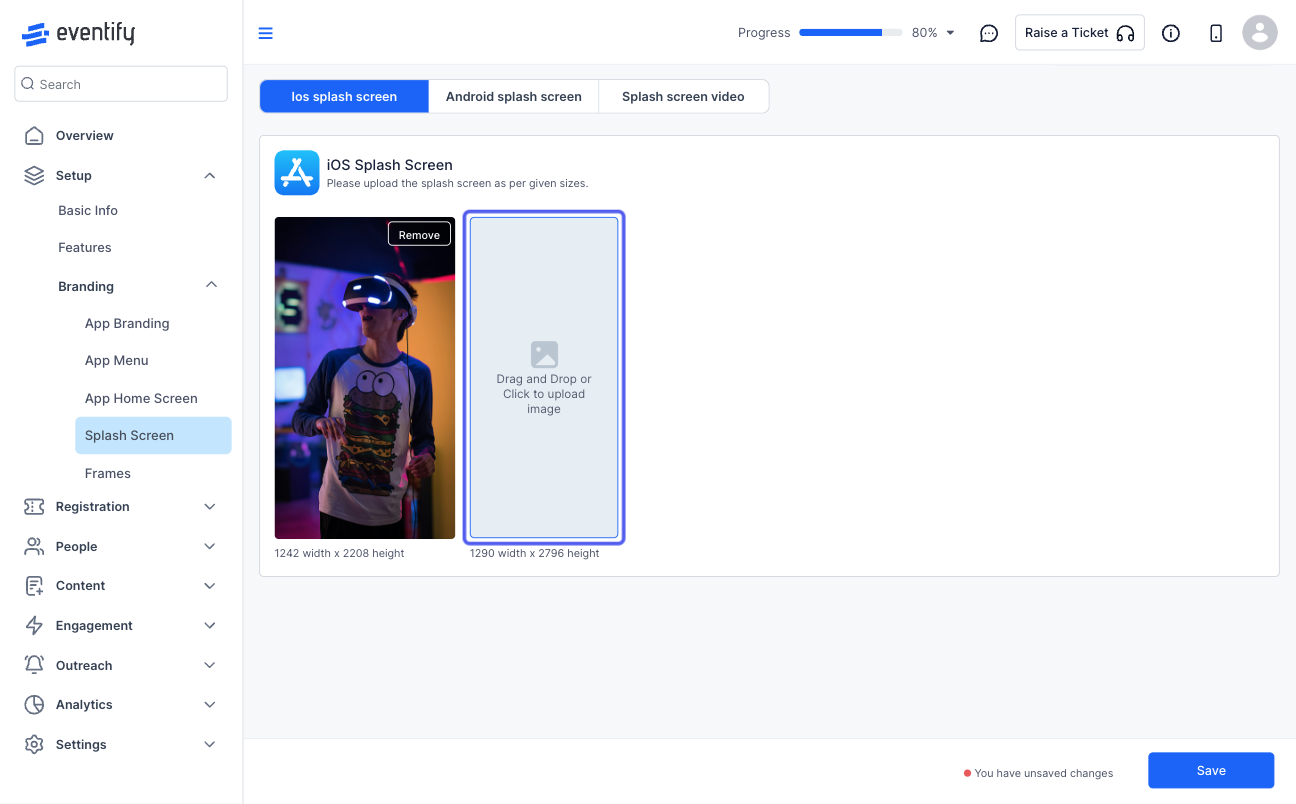Click the Engagement lightning icon
The height and width of the screenshot is (804, 1296).
click(34, 626)
